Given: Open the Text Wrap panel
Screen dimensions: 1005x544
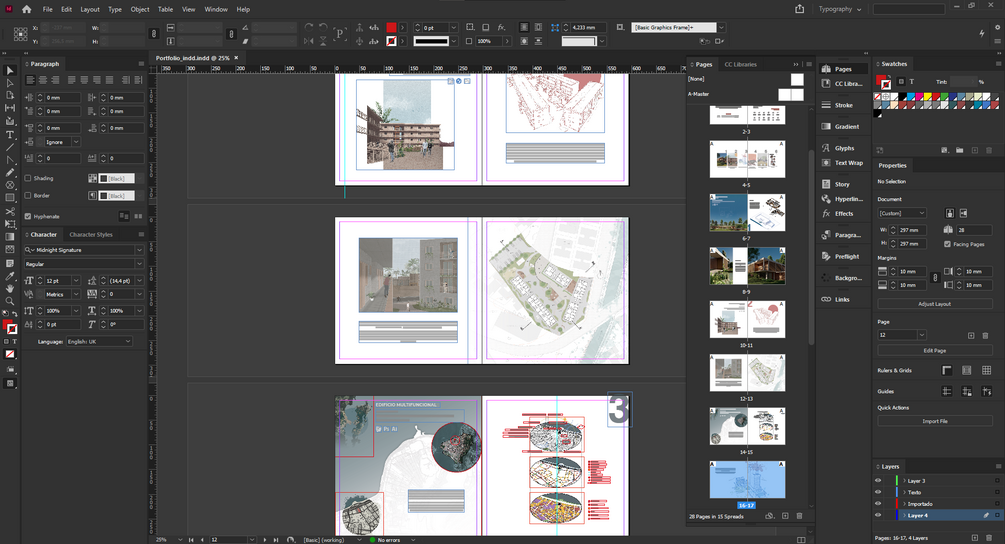Looking at the screenshot, I should tap(848, 163).
